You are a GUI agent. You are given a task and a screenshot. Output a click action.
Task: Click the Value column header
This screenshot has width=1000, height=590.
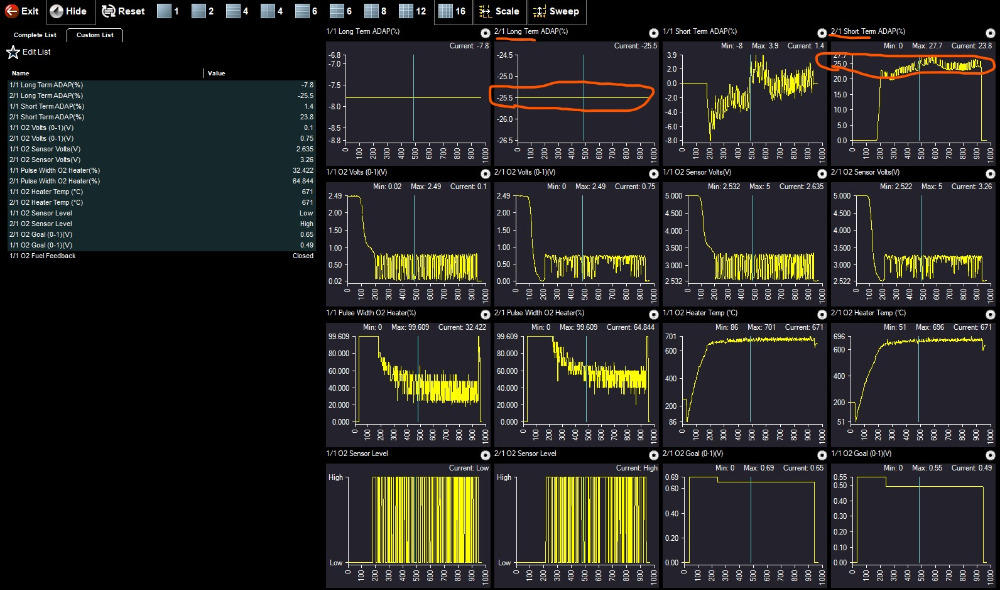pos(216,73)
